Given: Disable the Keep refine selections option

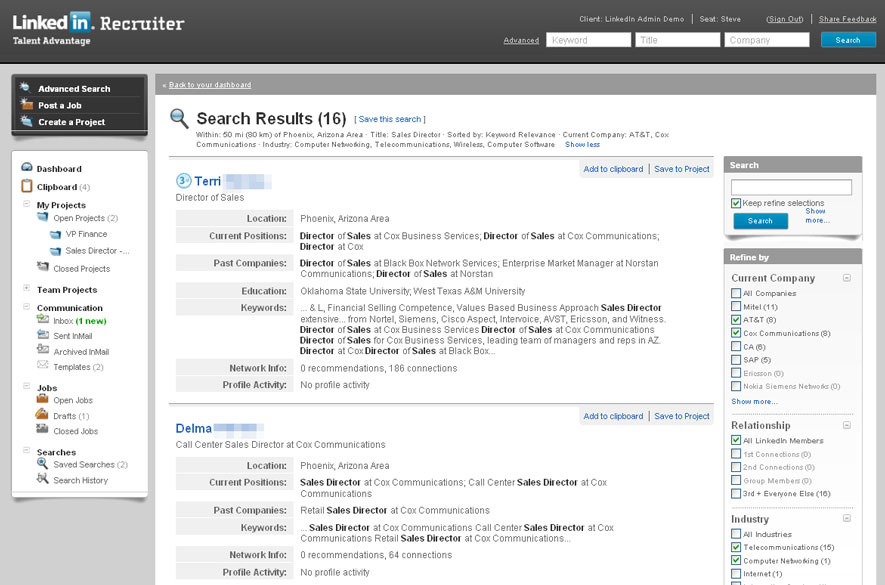Looking at the screenshot, I should pos(737,203).
